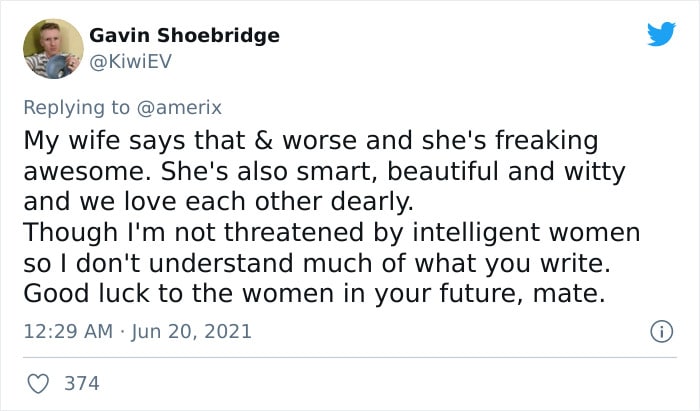Visit the @amerix mention
The image size is (700, 411).
pyautogui.click(x=179, y=108)
